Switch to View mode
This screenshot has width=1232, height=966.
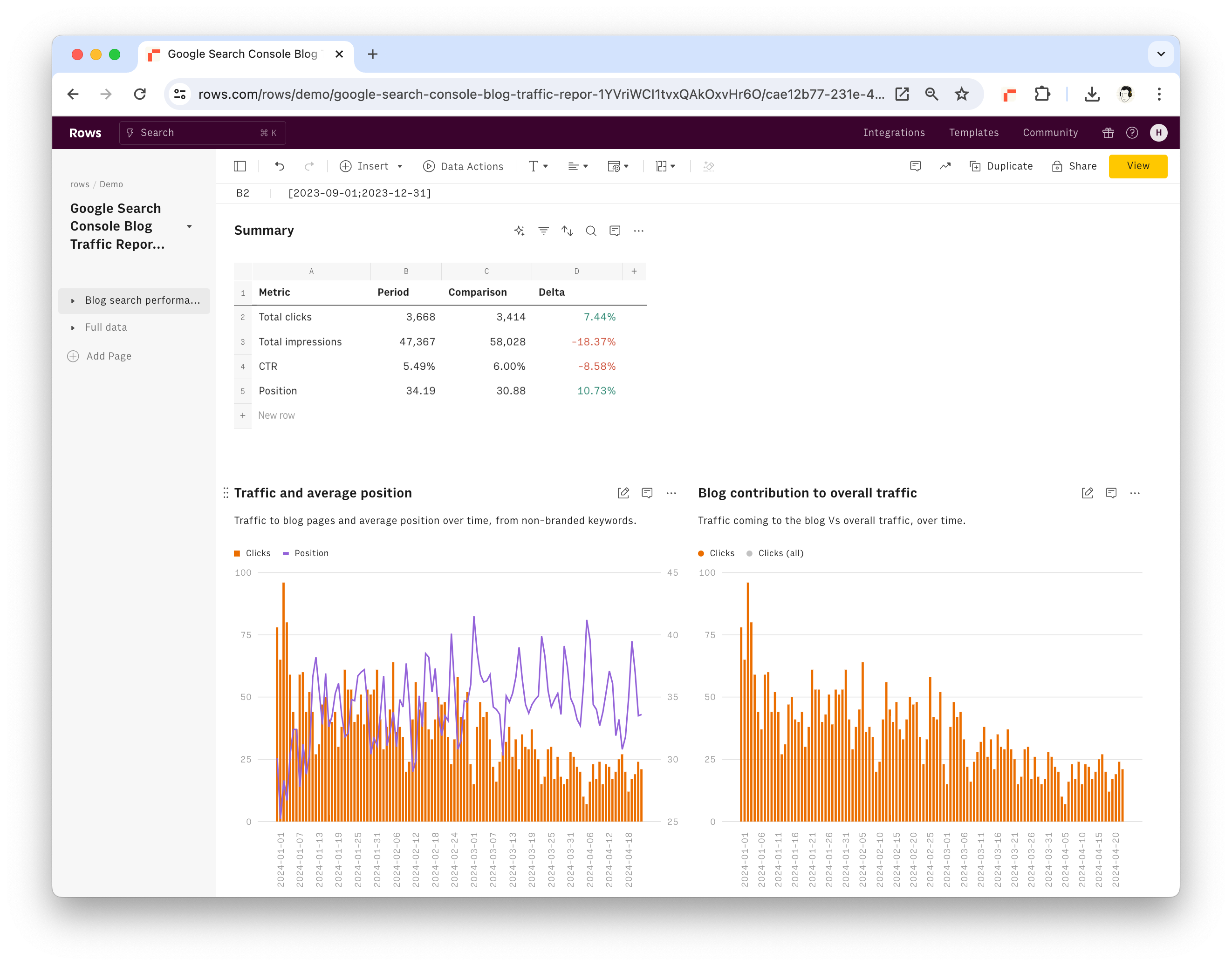[1137, 166]
